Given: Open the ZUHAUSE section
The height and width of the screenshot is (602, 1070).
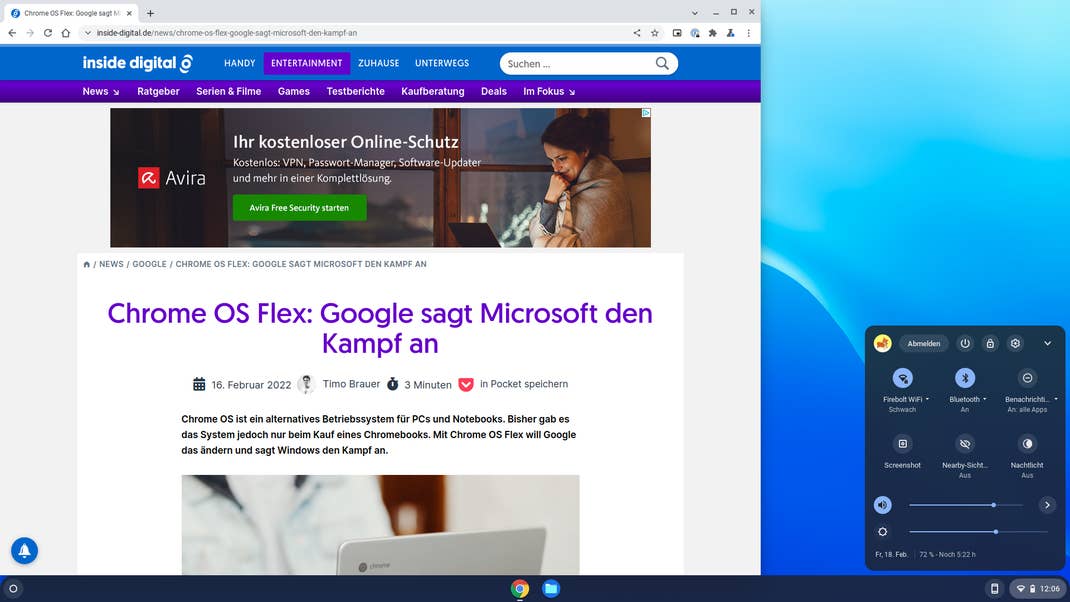Looking at the screenshot, I should click(379, 63).
